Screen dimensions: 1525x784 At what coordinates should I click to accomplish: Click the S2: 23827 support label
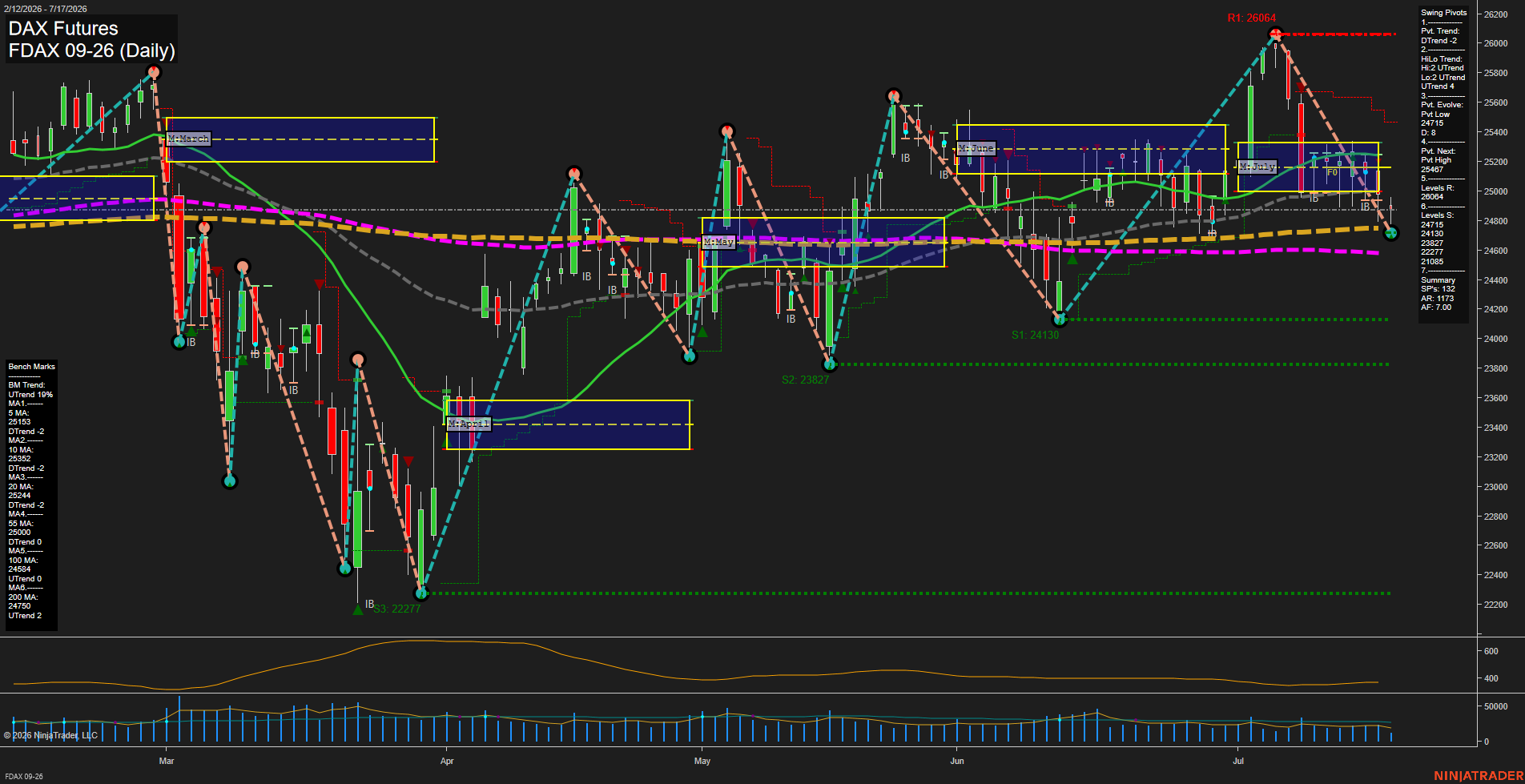coord(805,380)
